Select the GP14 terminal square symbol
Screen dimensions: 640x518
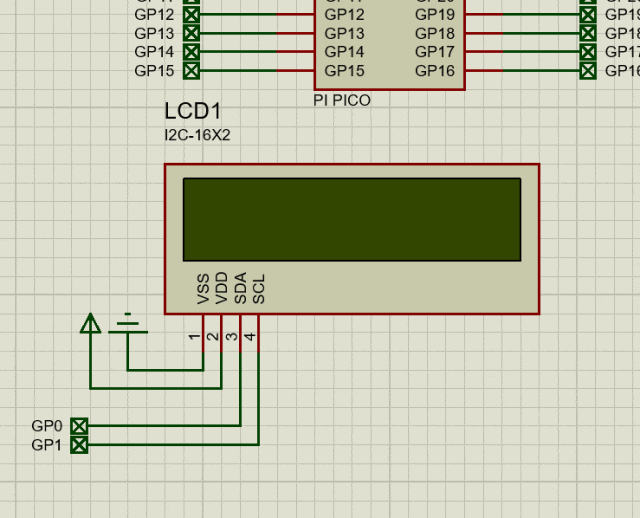click(191, 52)
